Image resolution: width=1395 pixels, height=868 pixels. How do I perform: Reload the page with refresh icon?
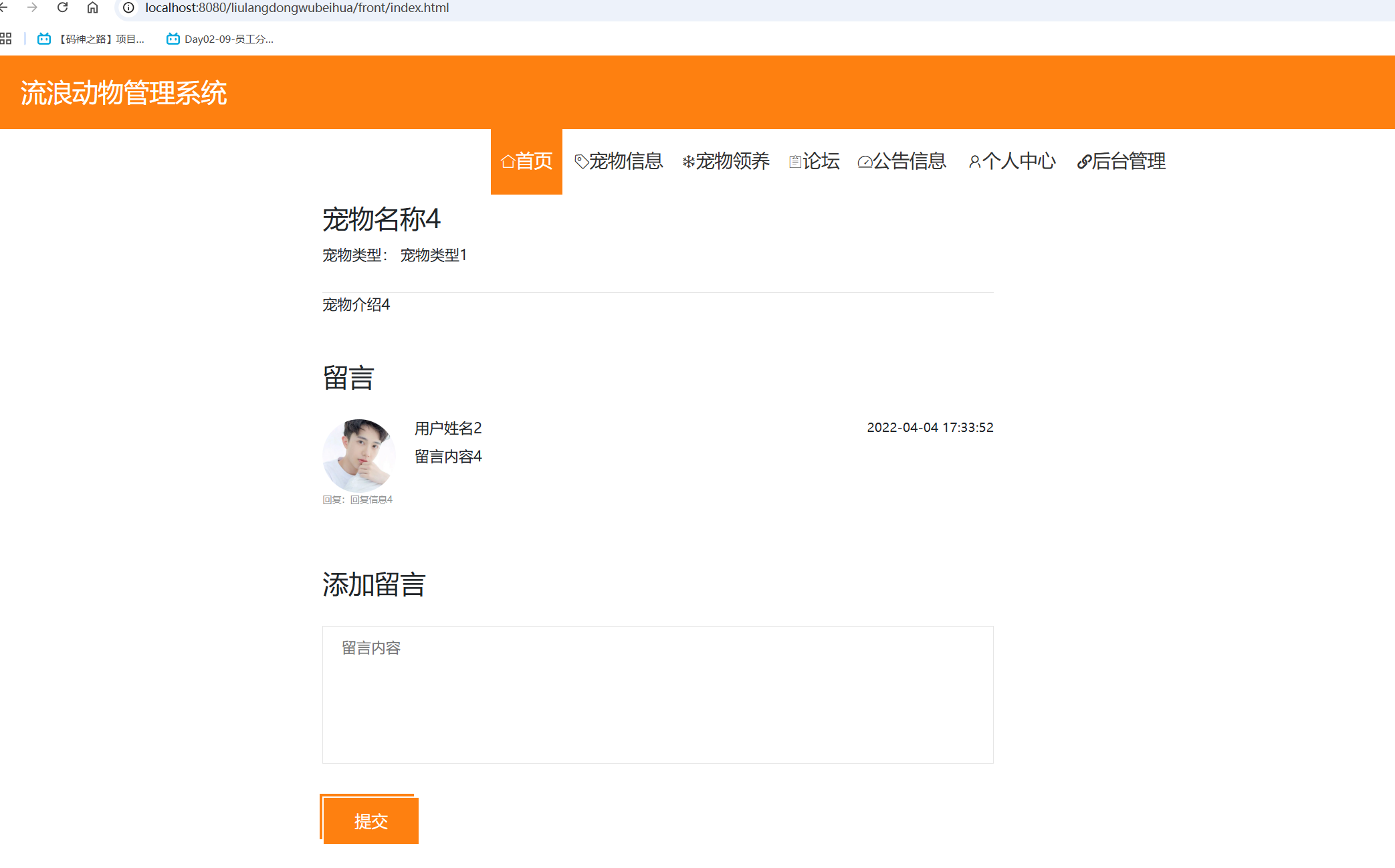[x=62, y=7]
